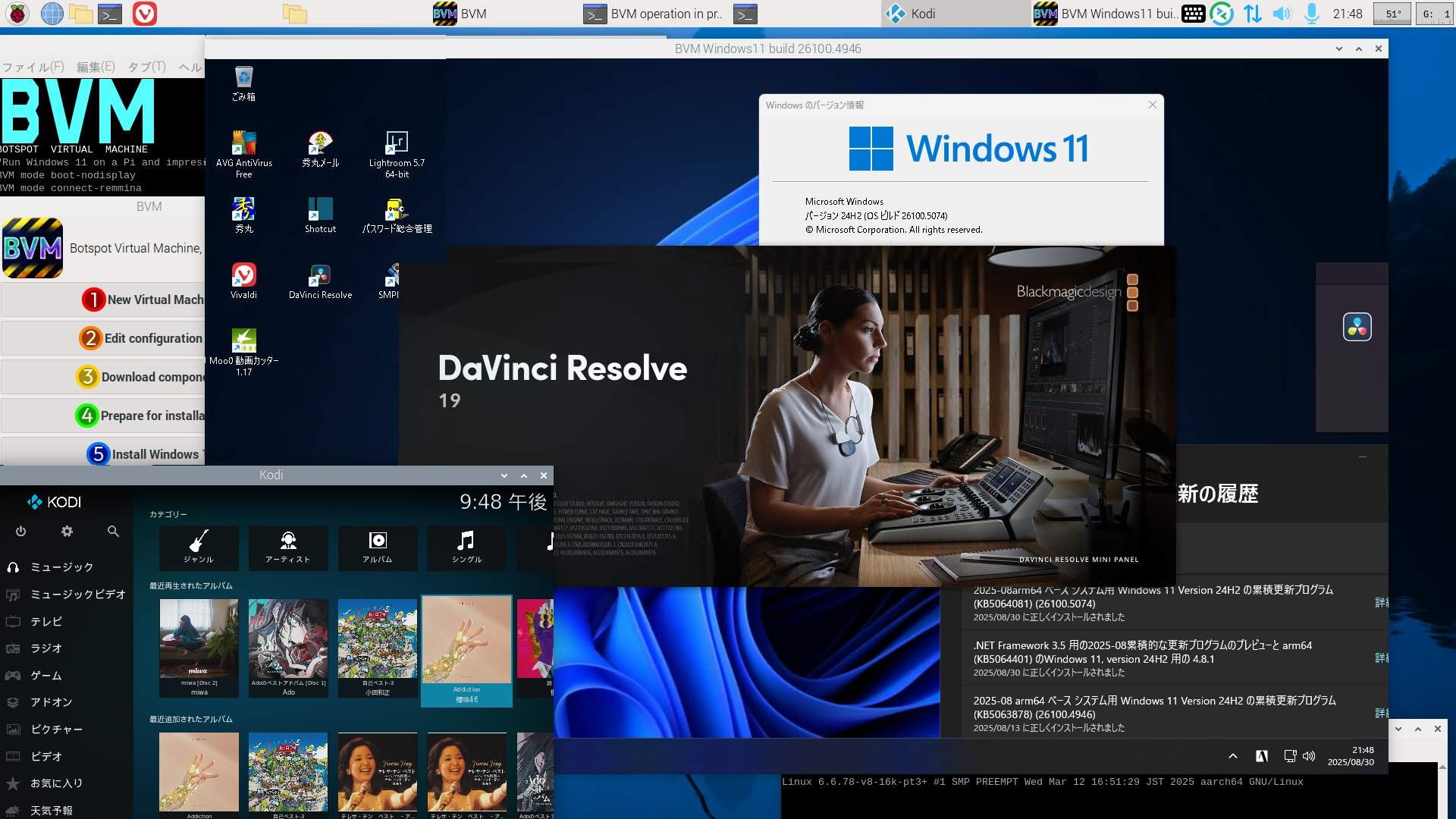1456x819 pixels.
Task: Select ミュージックビデオ in the Kodi sidebar
Action: pos(67,595)
